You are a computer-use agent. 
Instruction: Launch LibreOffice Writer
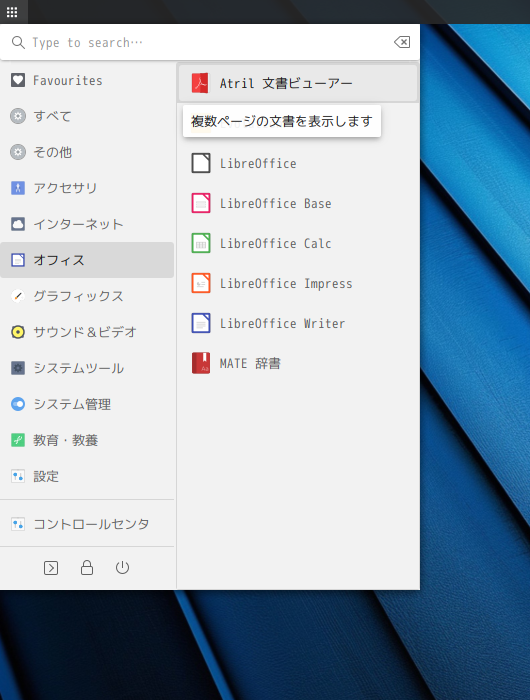(298, 323)
